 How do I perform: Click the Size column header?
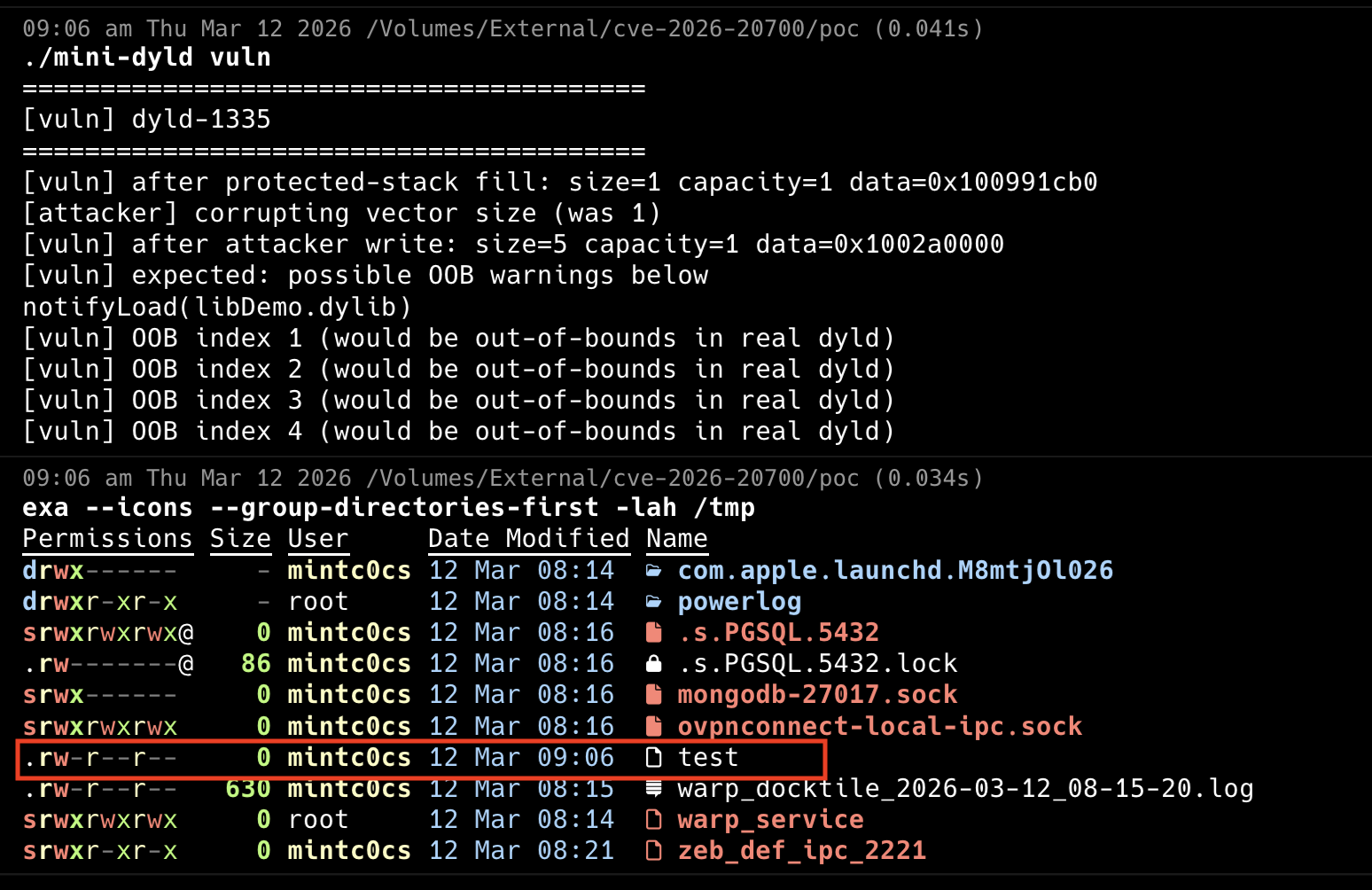[x=240, y=539]
